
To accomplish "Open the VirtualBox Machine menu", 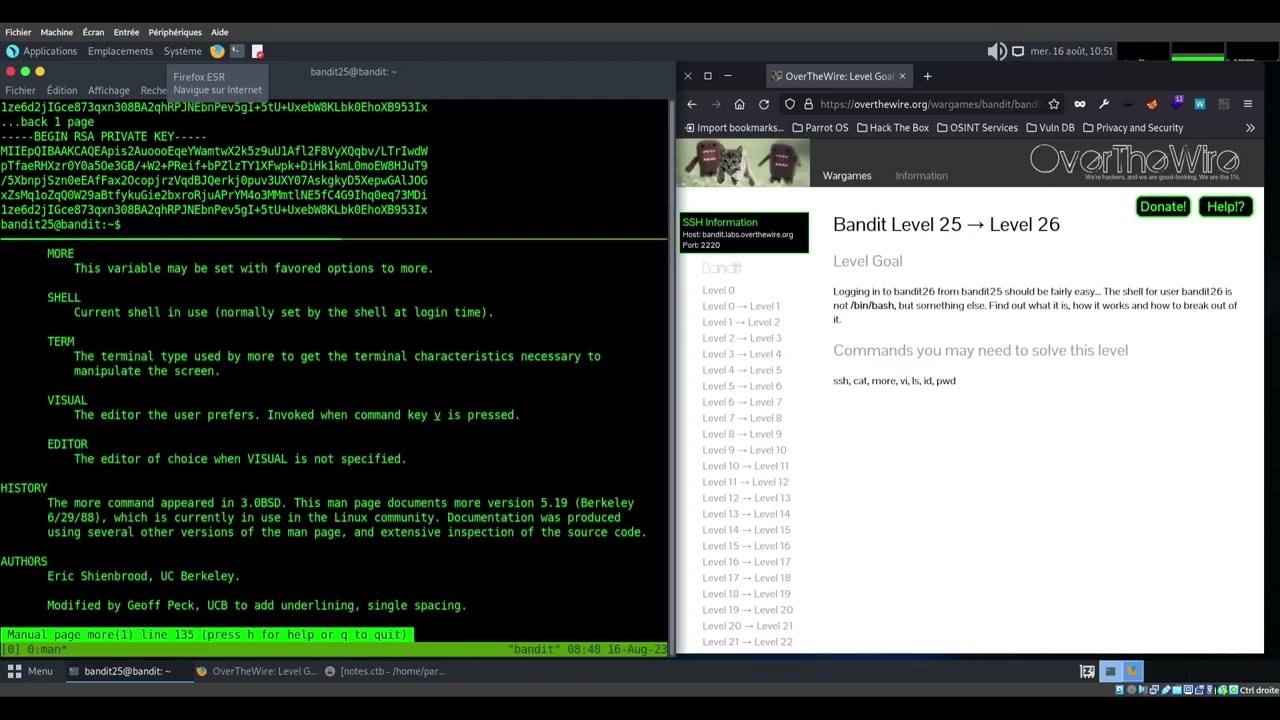I will pyautogui.click(x=56, y=32).
